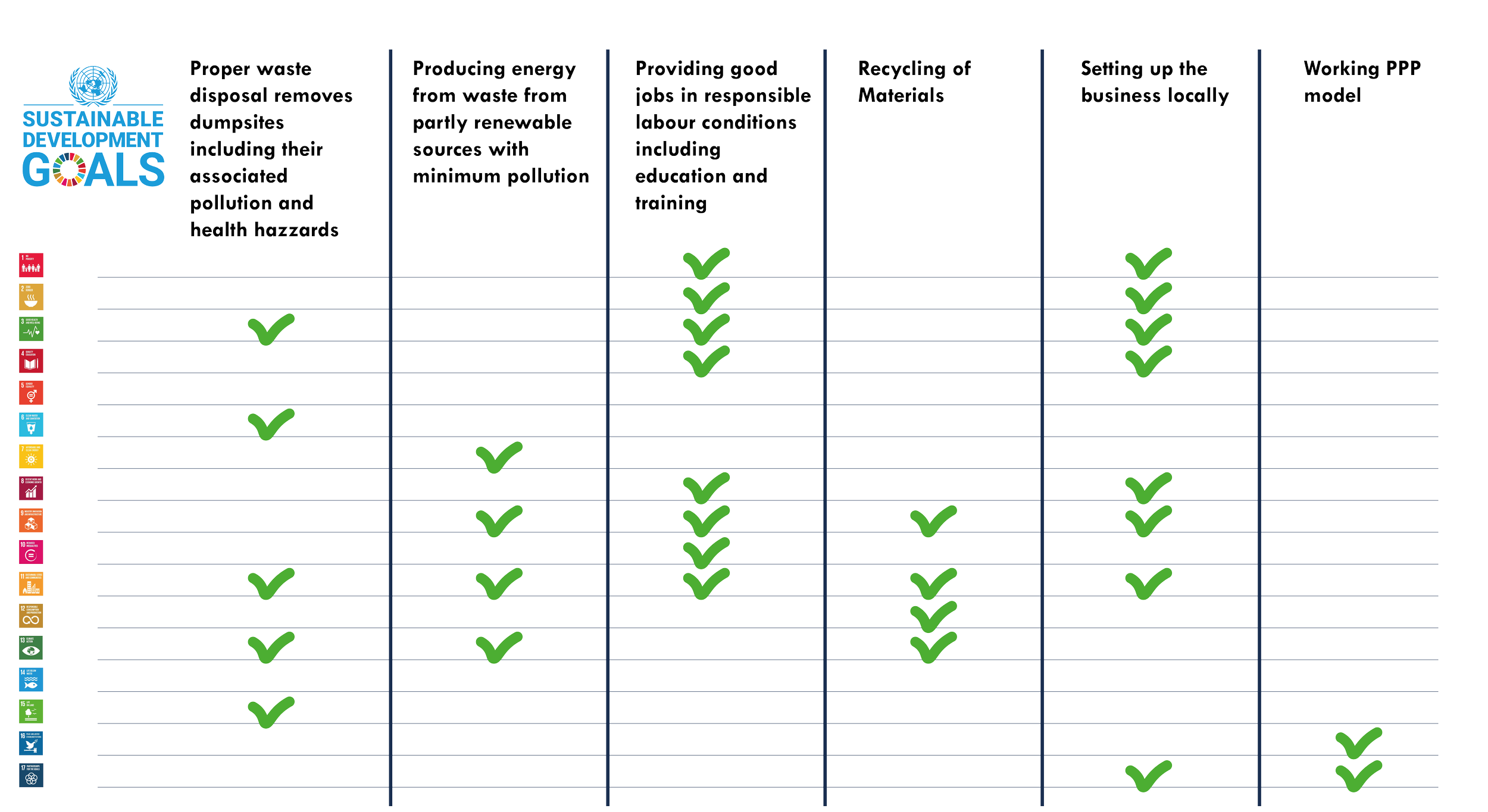Screen dimensions: 1488x812
Task: Click goal 12 checkmark under Recycling of Materials
Action: [933, 616]
